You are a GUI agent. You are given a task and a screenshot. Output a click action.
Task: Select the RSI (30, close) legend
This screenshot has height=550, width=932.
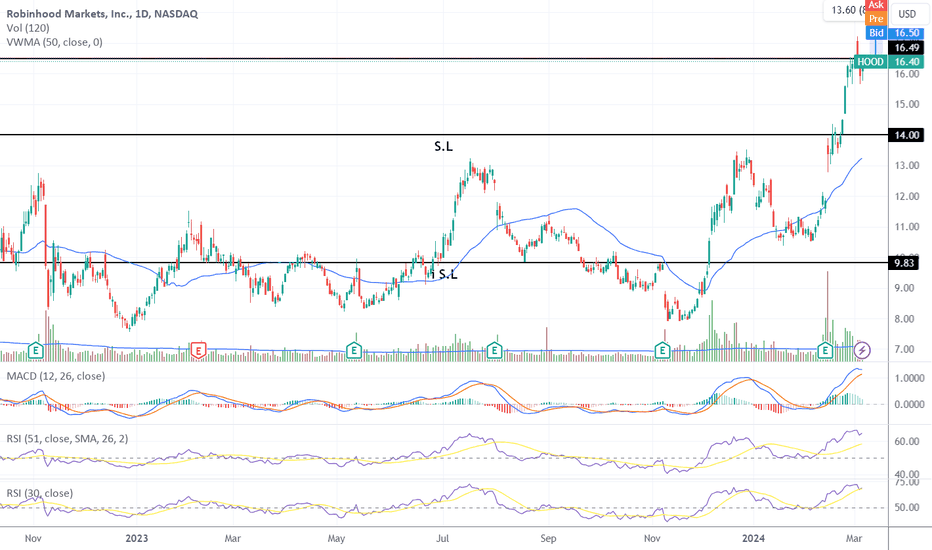tap(40, 493)
